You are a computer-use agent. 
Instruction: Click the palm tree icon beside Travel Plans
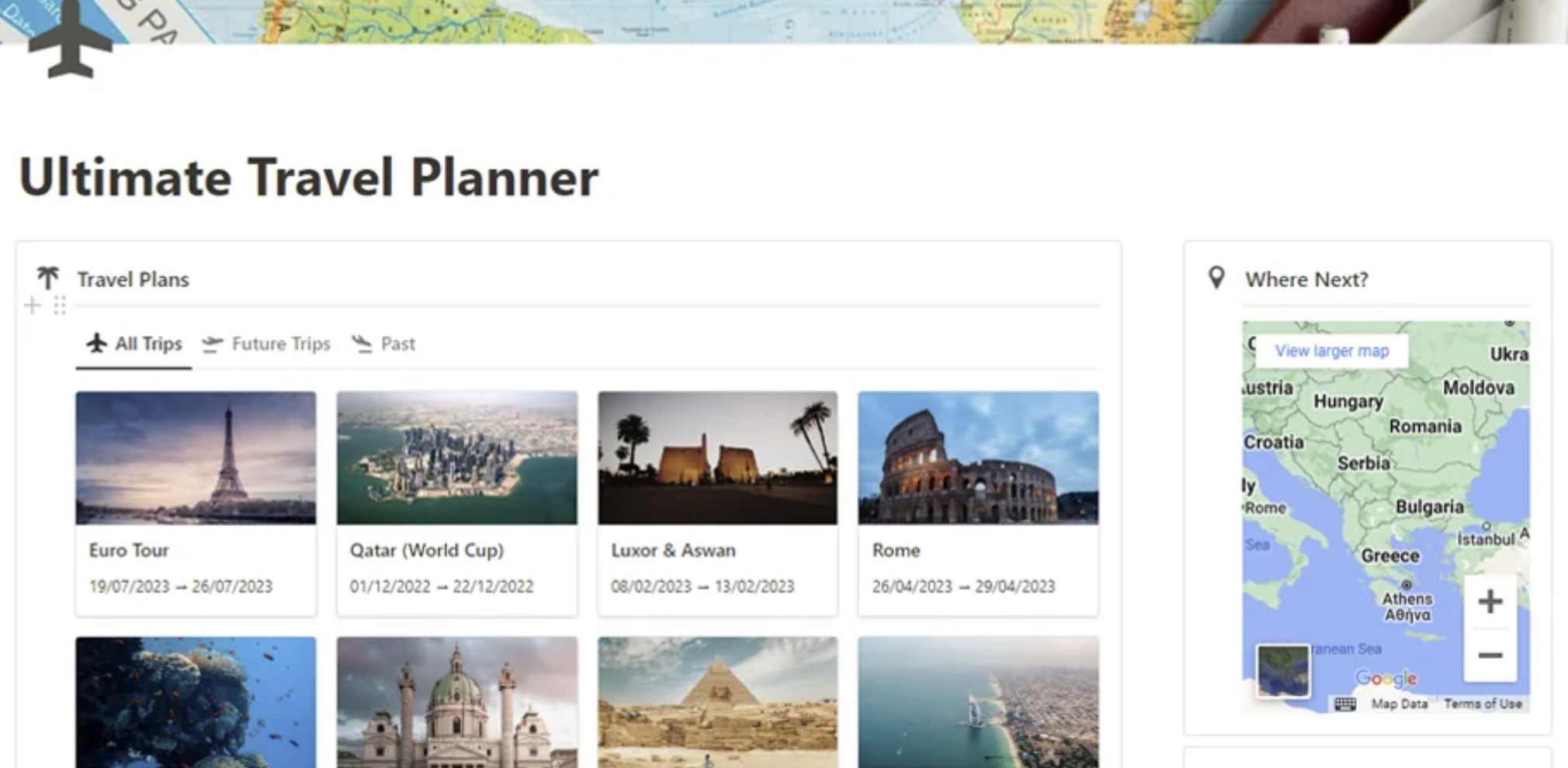47,278
